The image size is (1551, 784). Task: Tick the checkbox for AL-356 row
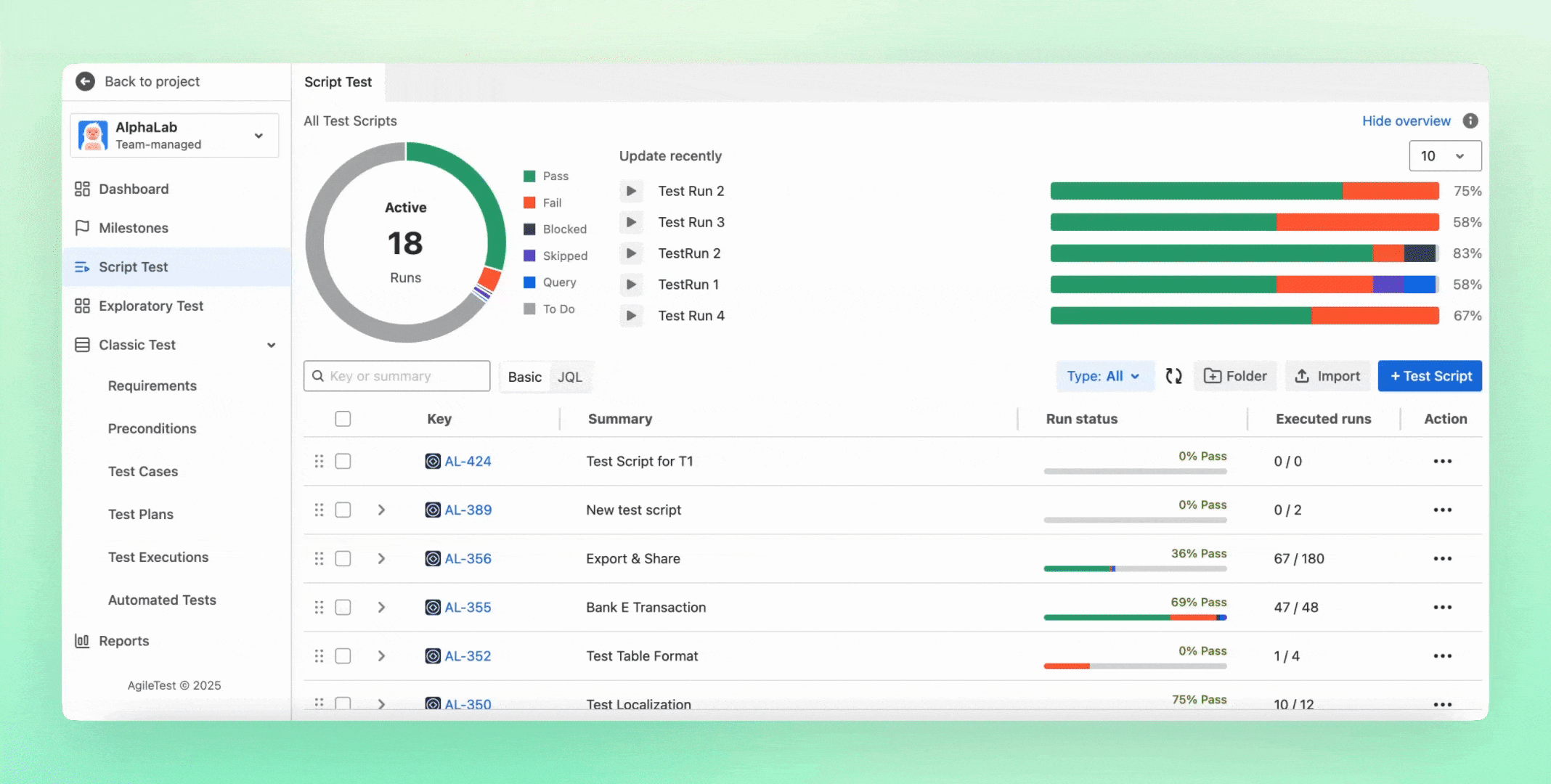click(343, 559)
